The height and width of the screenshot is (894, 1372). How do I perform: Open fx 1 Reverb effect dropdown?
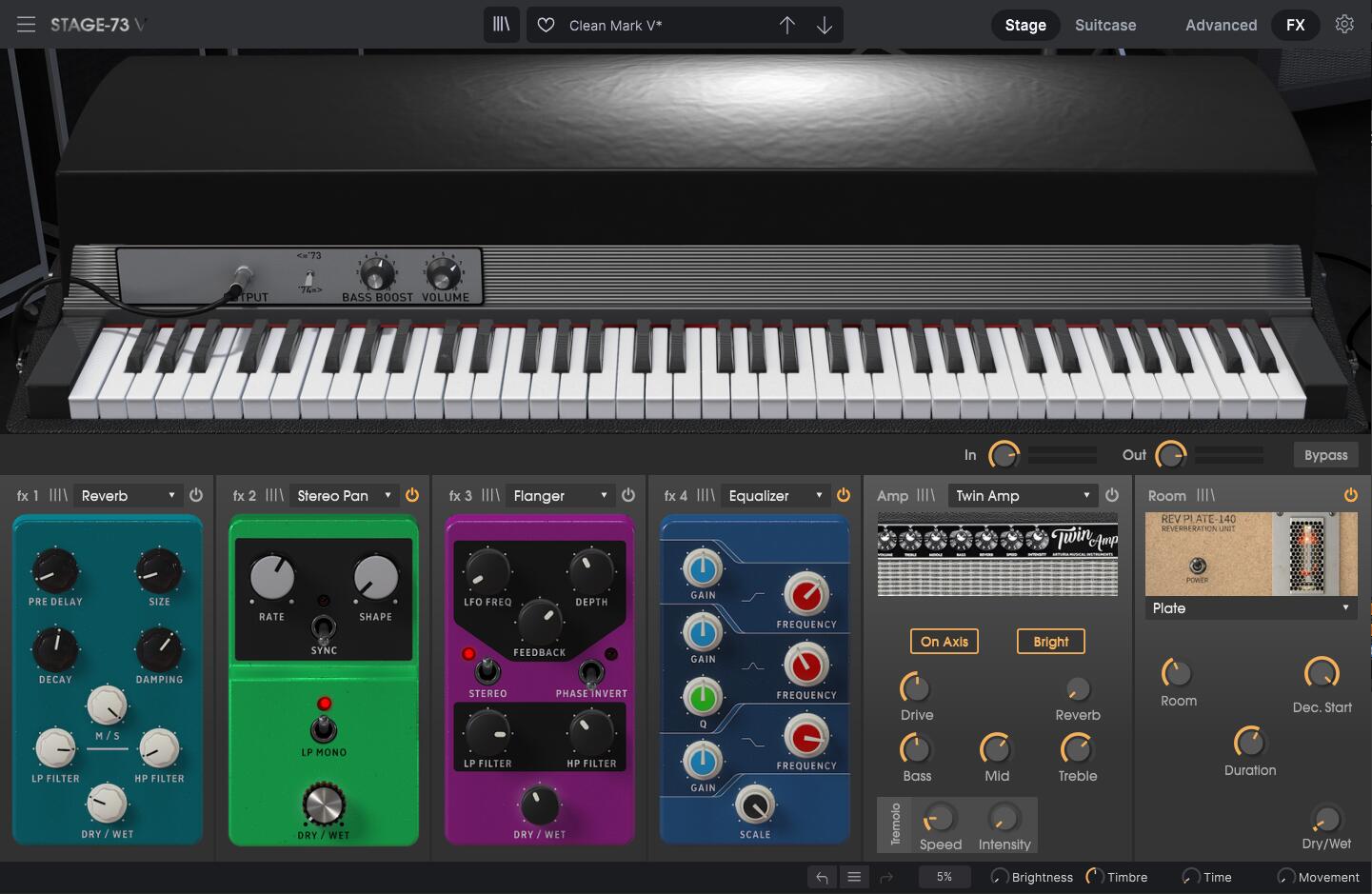[128, 495]
